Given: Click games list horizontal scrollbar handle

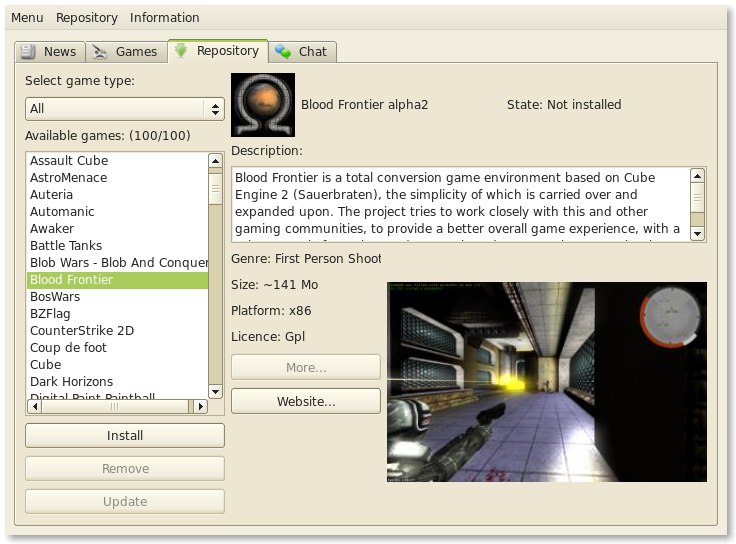Looking at the screenshot, I should pyautogui.click(x=115, y=406).
